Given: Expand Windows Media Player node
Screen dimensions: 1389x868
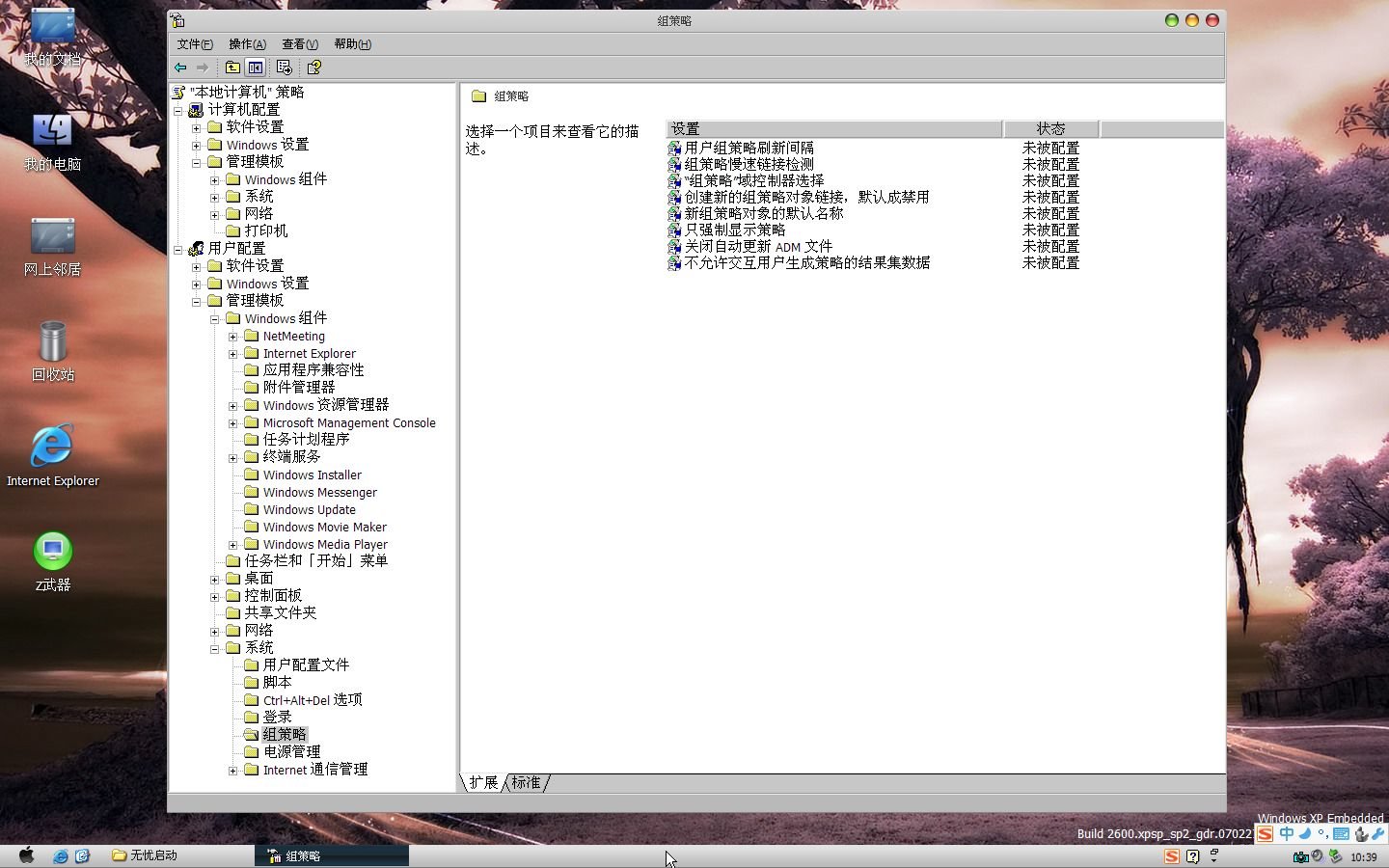Looking at the screenshot, I should [233, 545].
